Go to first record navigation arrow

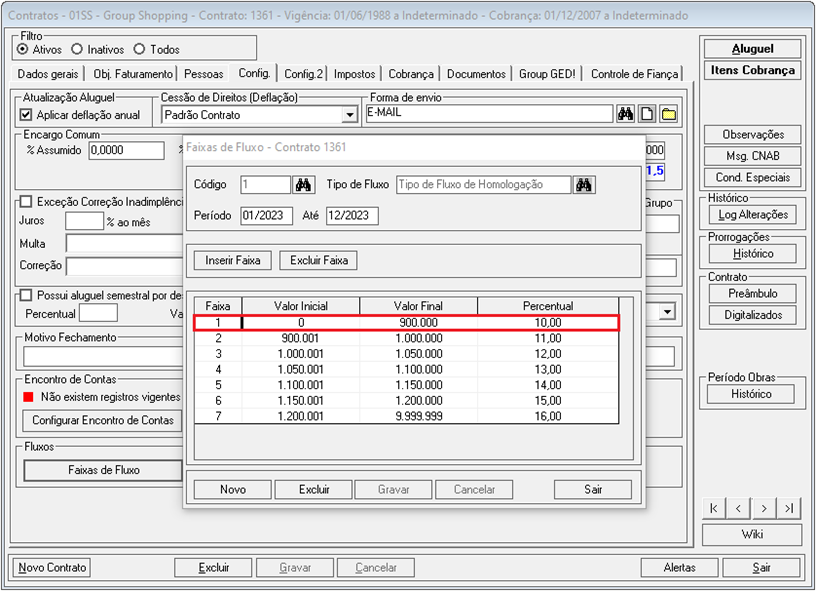coord(713,509)
